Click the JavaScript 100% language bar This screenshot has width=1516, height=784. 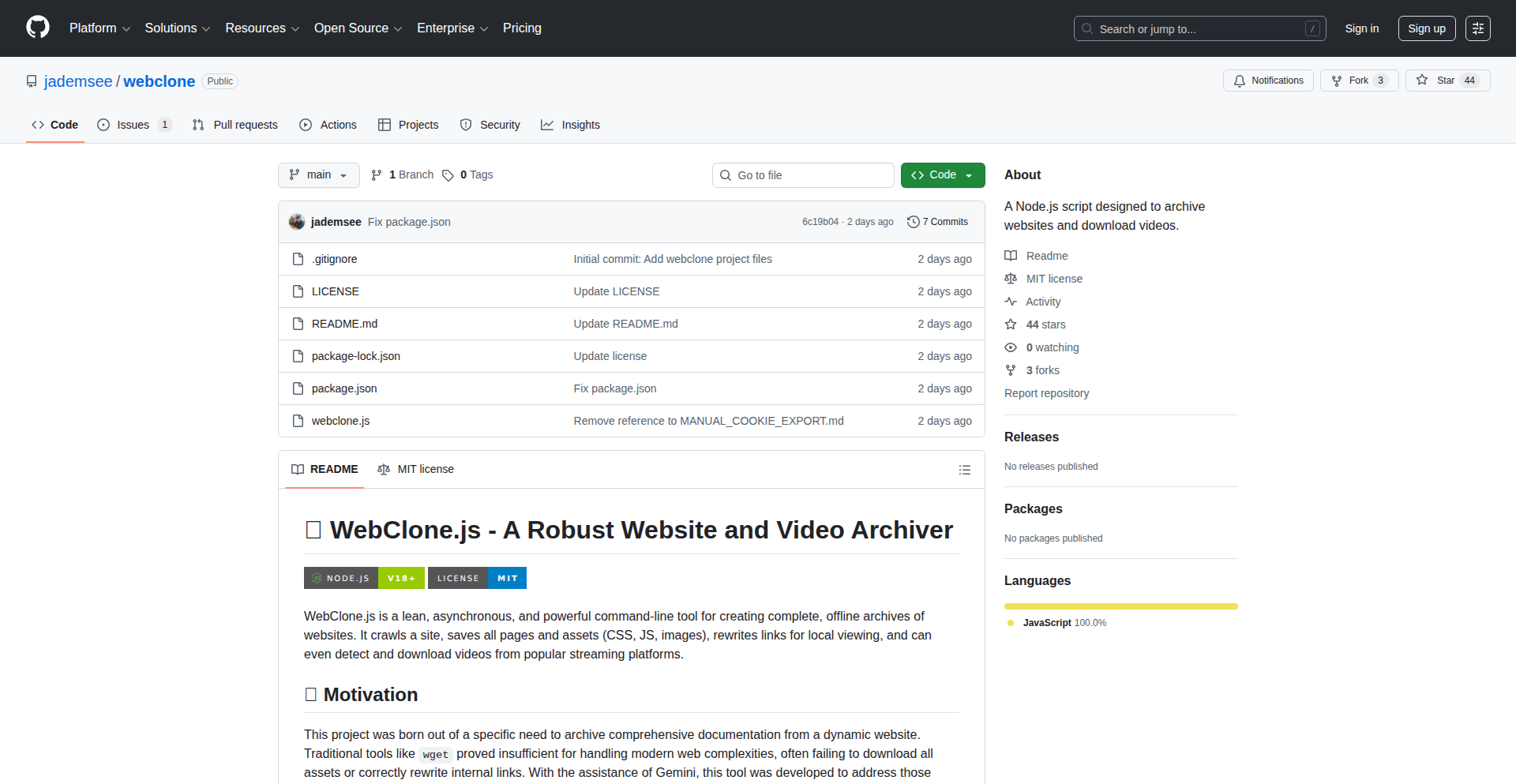[1120, 606]
